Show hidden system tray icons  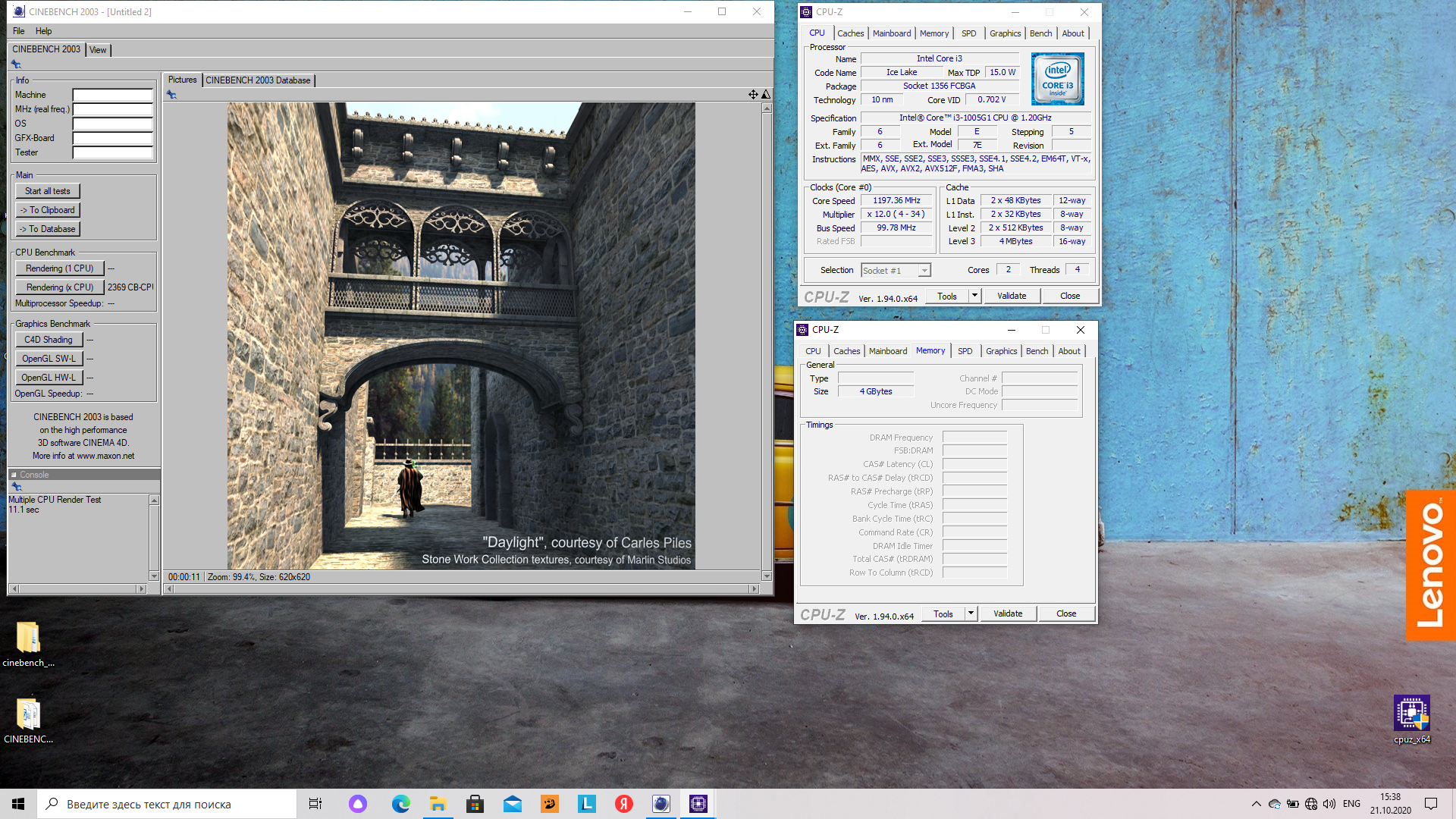pos(1256,804)
